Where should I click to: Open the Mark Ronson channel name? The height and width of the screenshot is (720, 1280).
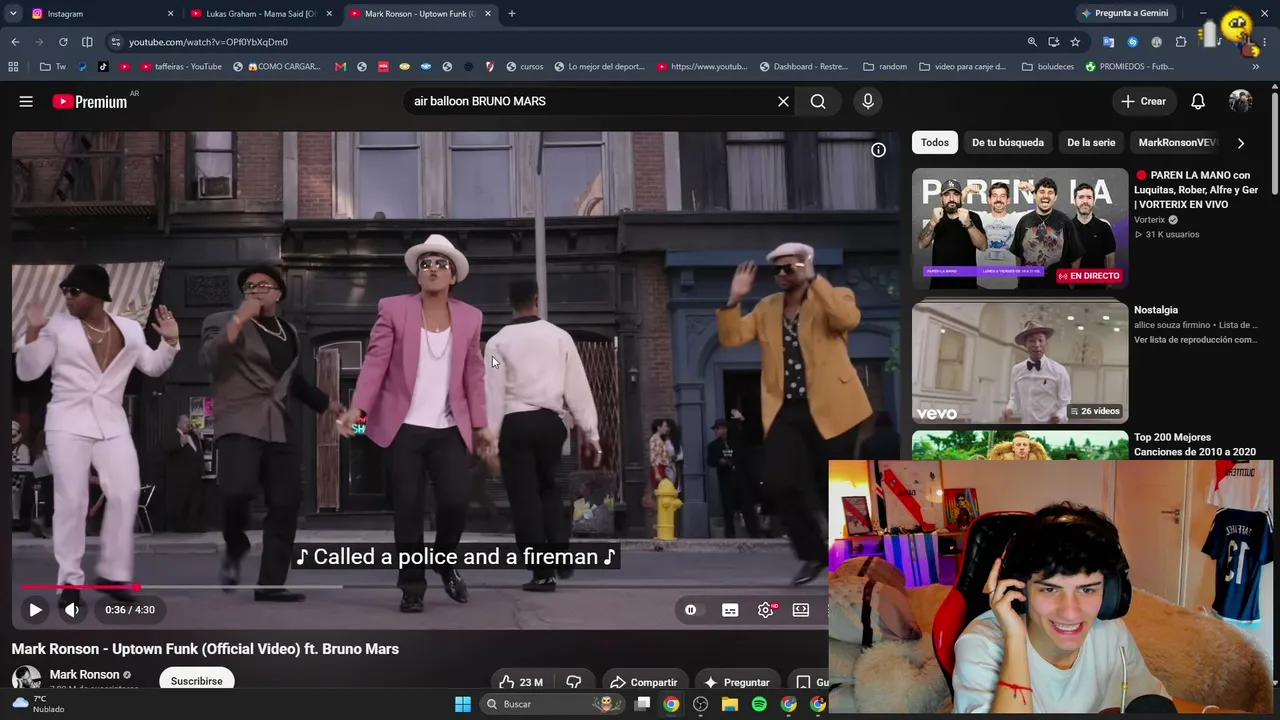(x=84, y=675)
